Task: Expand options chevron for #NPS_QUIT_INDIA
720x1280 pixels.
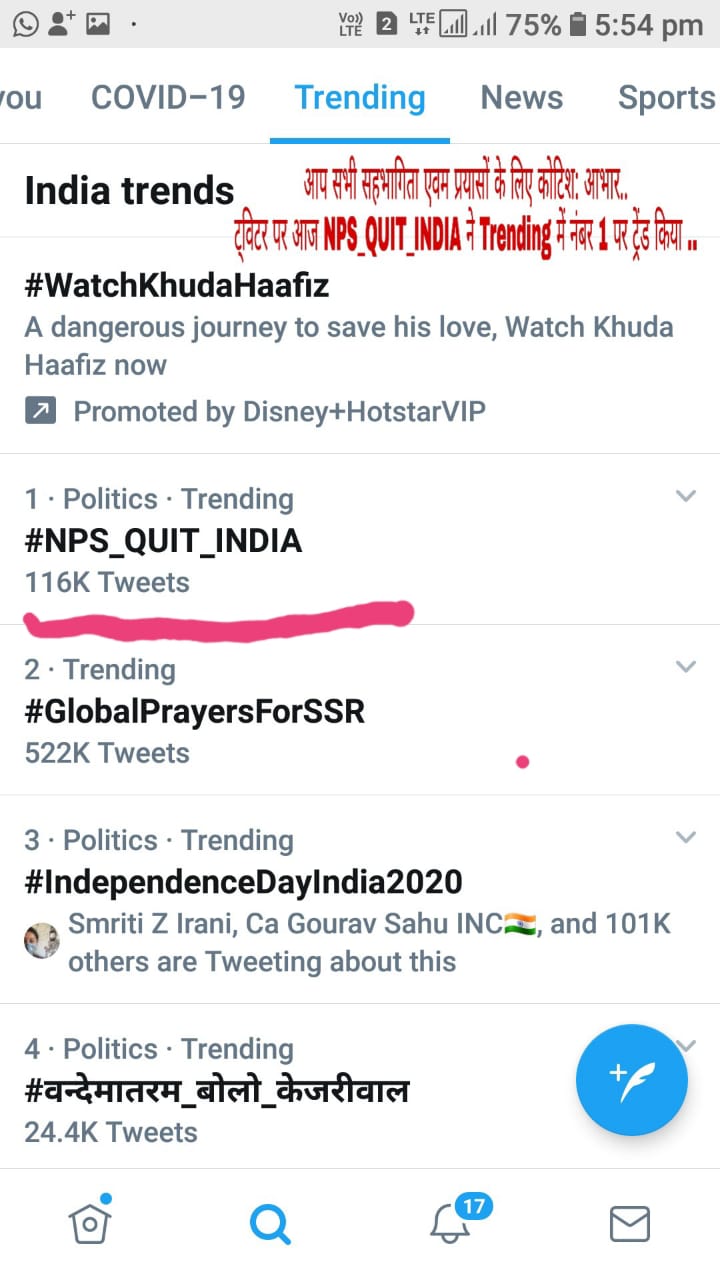Action: (x=685, y=496)
